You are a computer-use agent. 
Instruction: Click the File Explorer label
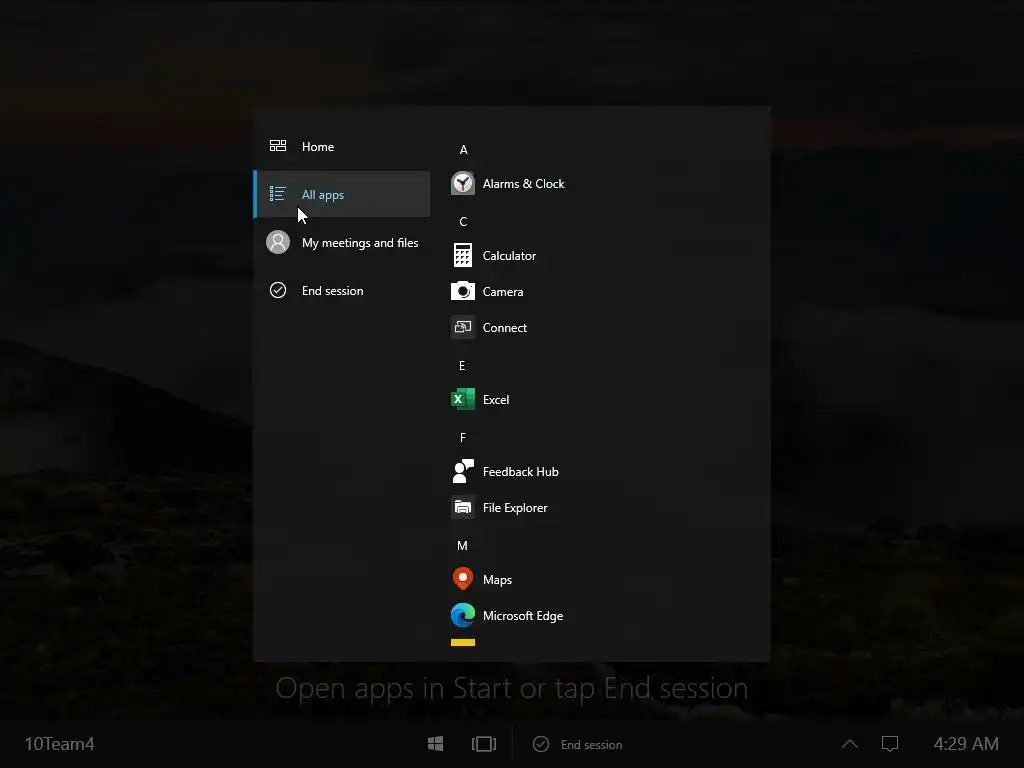(x=515, y=507)
